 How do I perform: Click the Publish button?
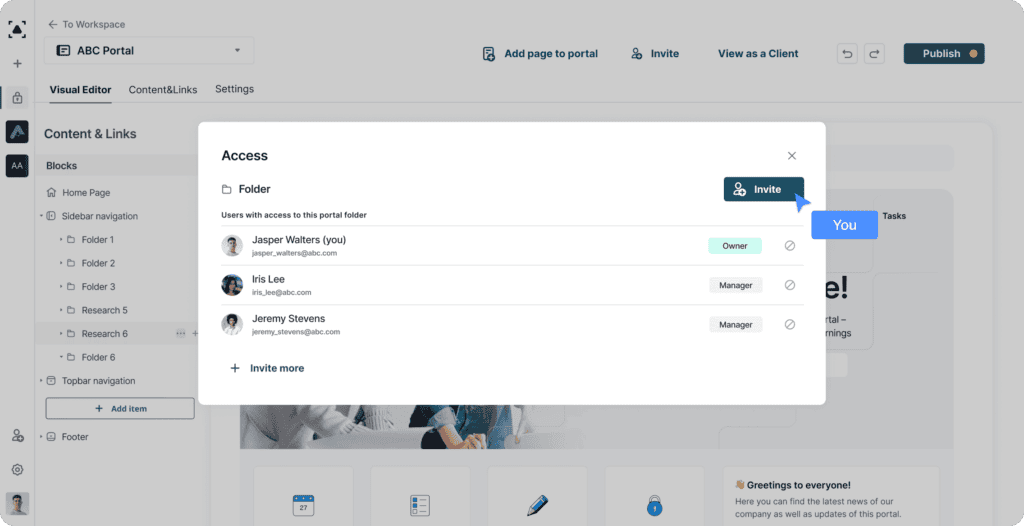(944, 54)
